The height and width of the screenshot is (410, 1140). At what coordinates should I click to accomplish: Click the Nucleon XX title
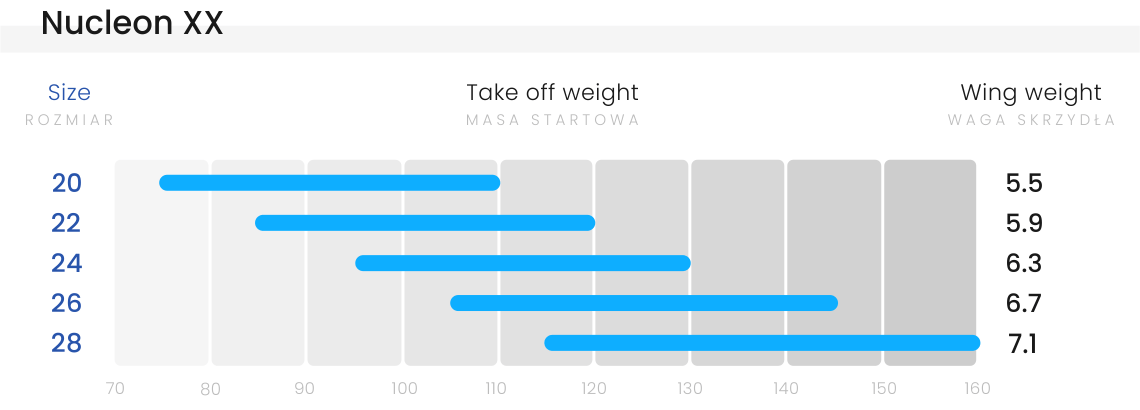(x=132, y=23)
